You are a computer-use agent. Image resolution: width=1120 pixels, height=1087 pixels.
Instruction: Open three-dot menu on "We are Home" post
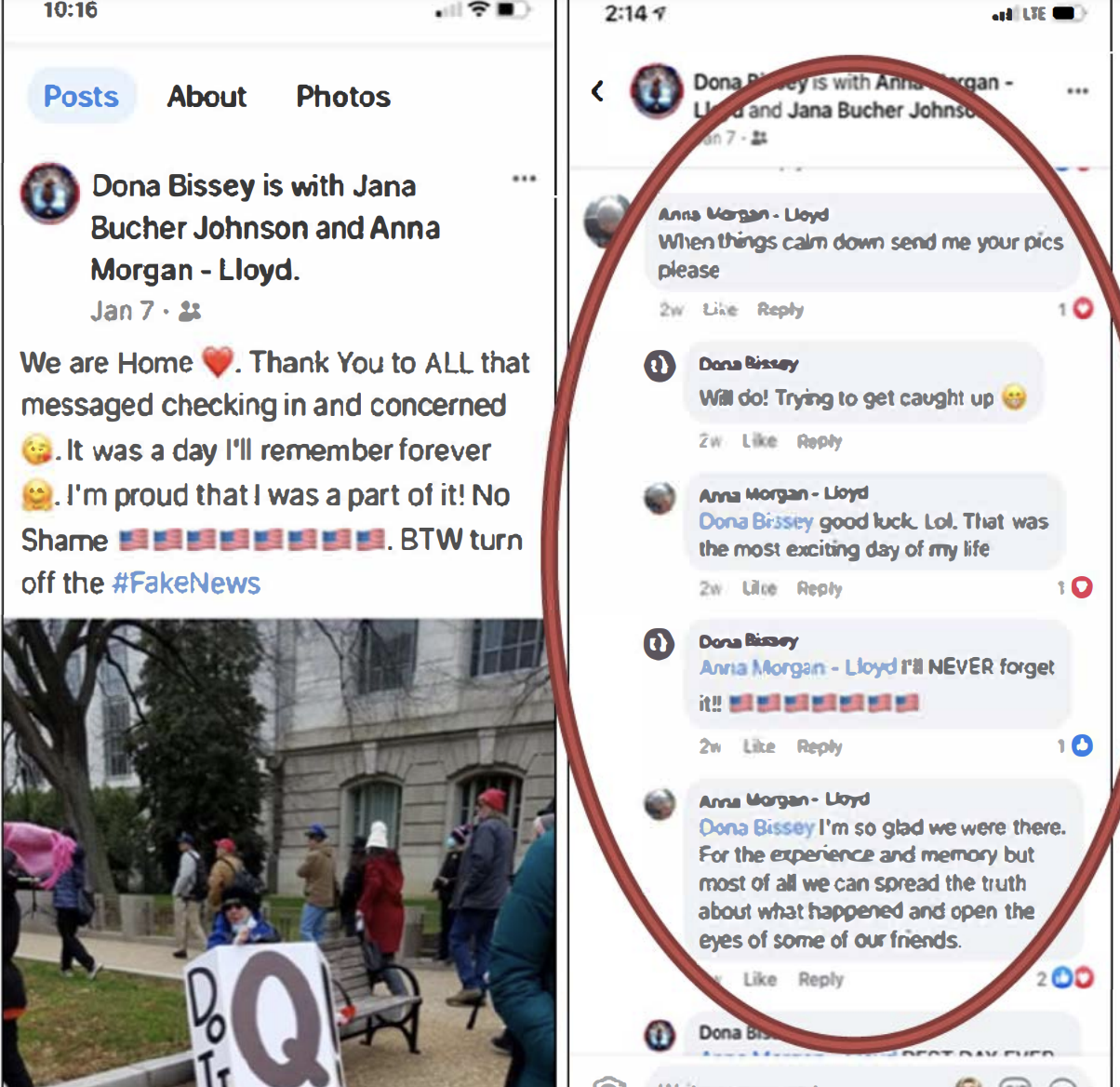tap(524, 179)
